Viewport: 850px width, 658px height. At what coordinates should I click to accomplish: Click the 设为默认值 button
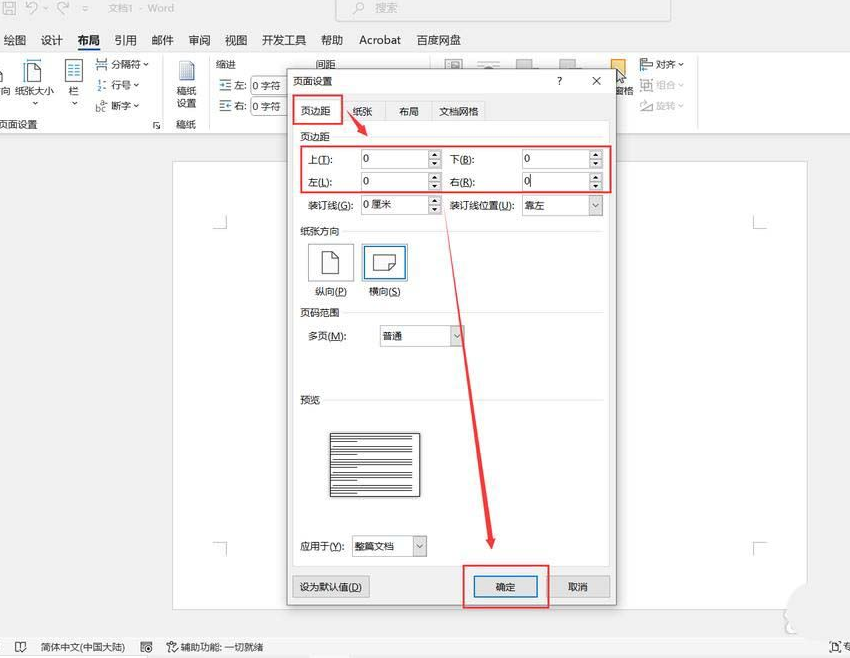[x=331, y=586]
